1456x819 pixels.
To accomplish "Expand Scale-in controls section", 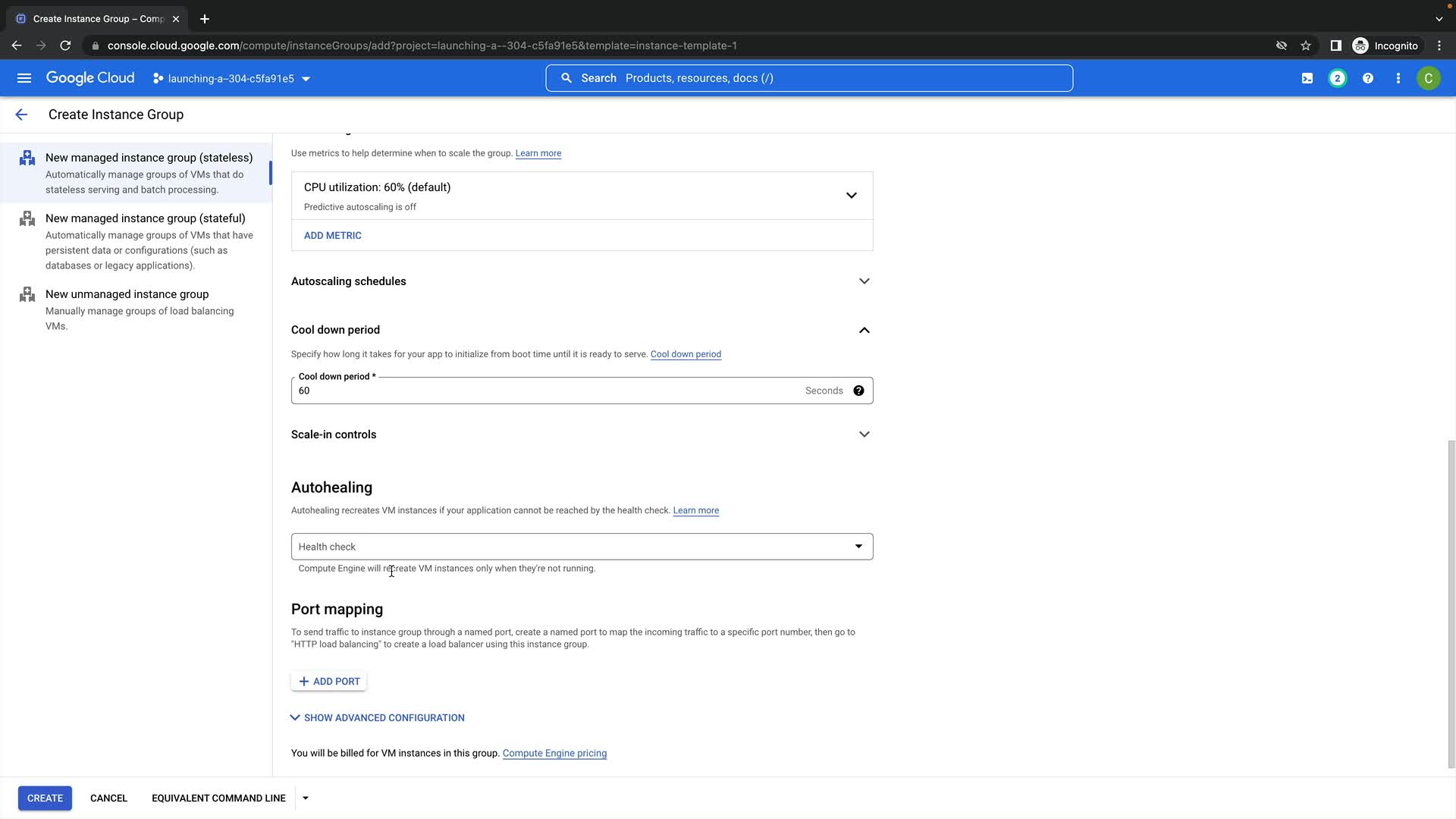I will (864, 435).
